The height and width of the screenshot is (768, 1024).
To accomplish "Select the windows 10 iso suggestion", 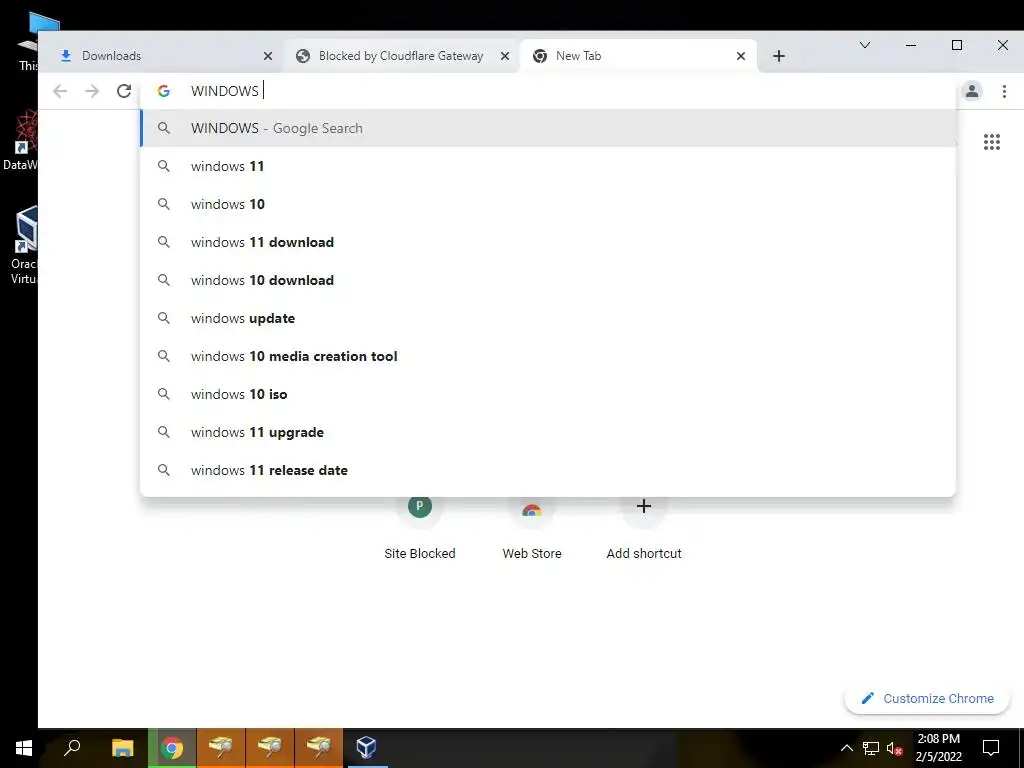I will (548, 394).
